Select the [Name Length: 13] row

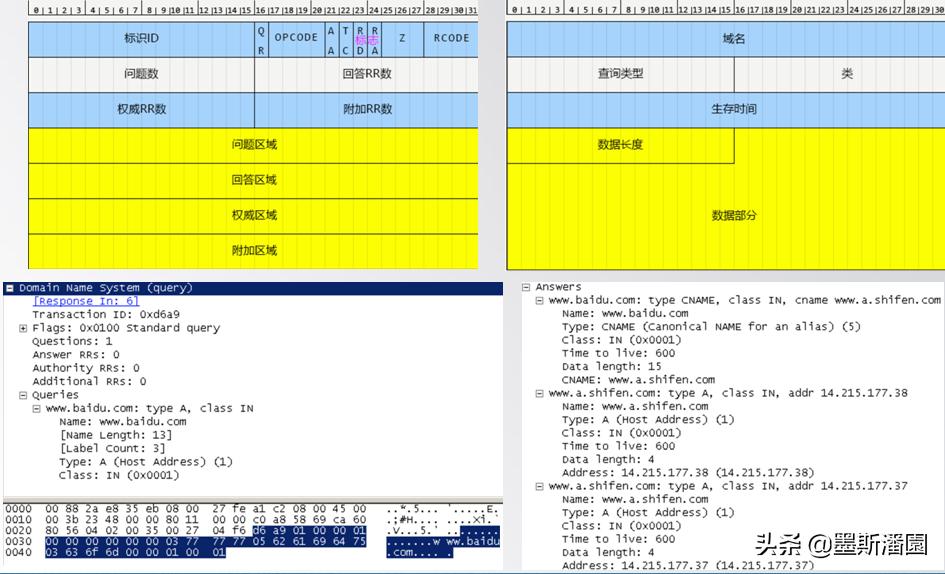click(x=116, y=435)
